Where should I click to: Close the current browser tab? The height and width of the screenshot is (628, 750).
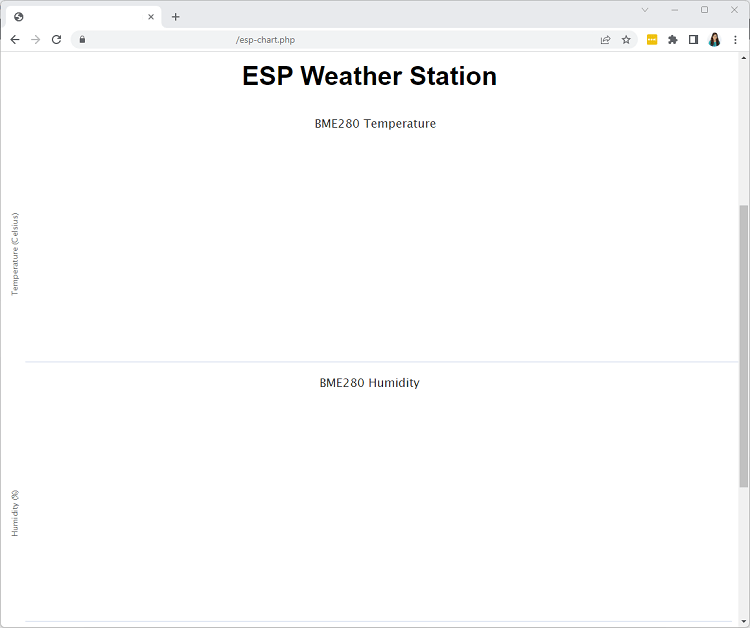151,17
